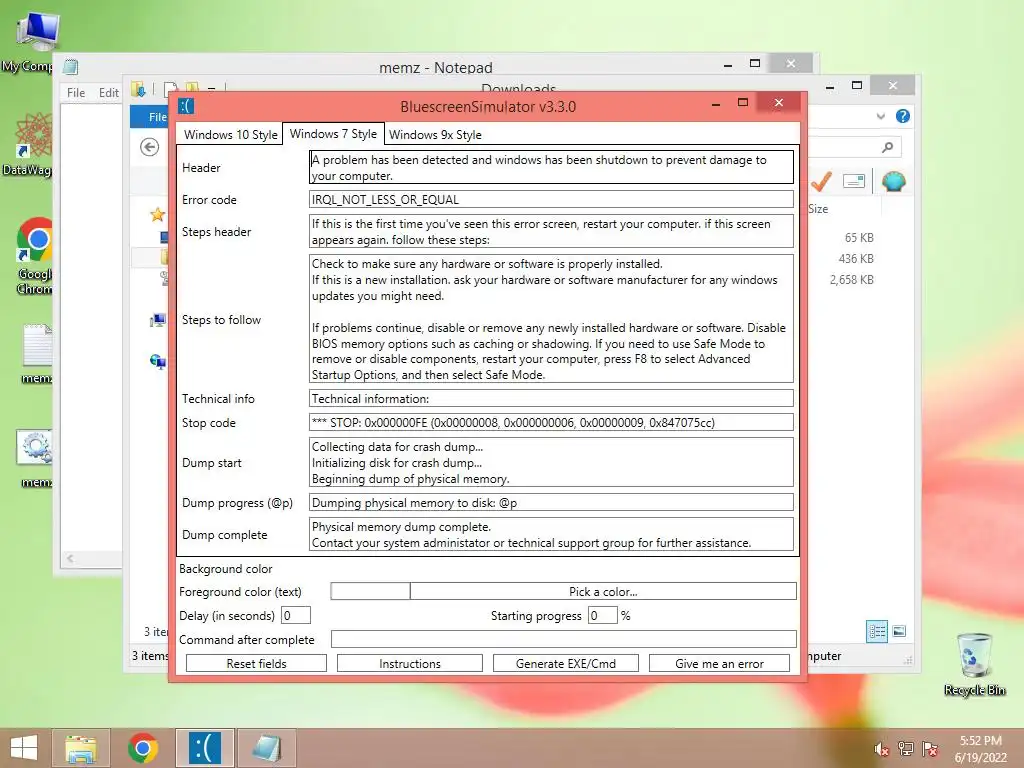
Task: Click the orange checkmark Classic Shell toolbar icon
Action: (x=821, y=181)
